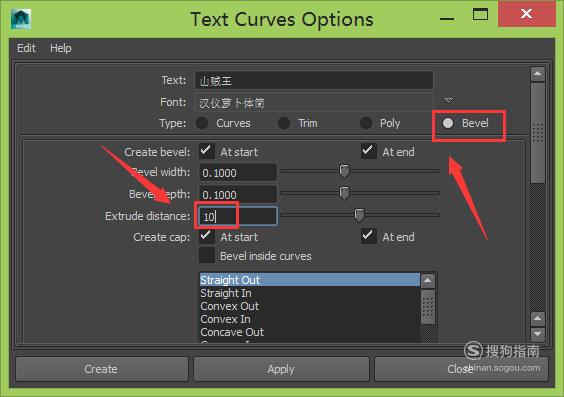564x397 pixels.
Task: Open the Font dropdown arrow
Action: coord(448,100)
